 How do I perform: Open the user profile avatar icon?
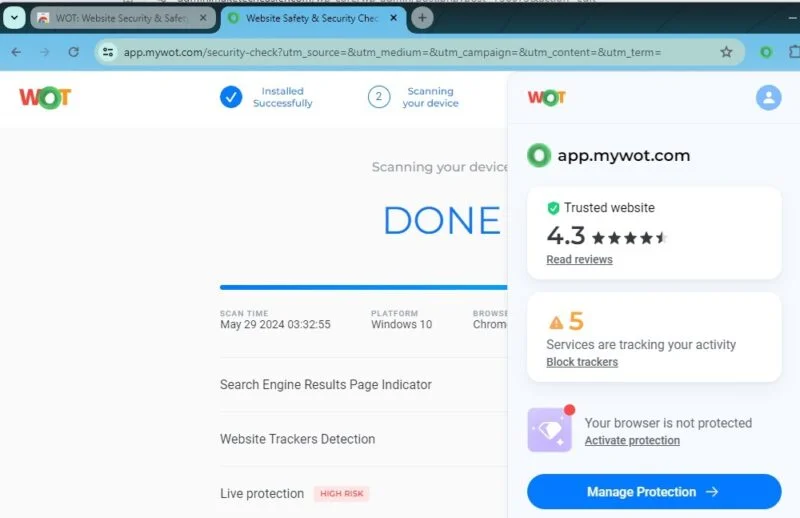pos(768,97)
